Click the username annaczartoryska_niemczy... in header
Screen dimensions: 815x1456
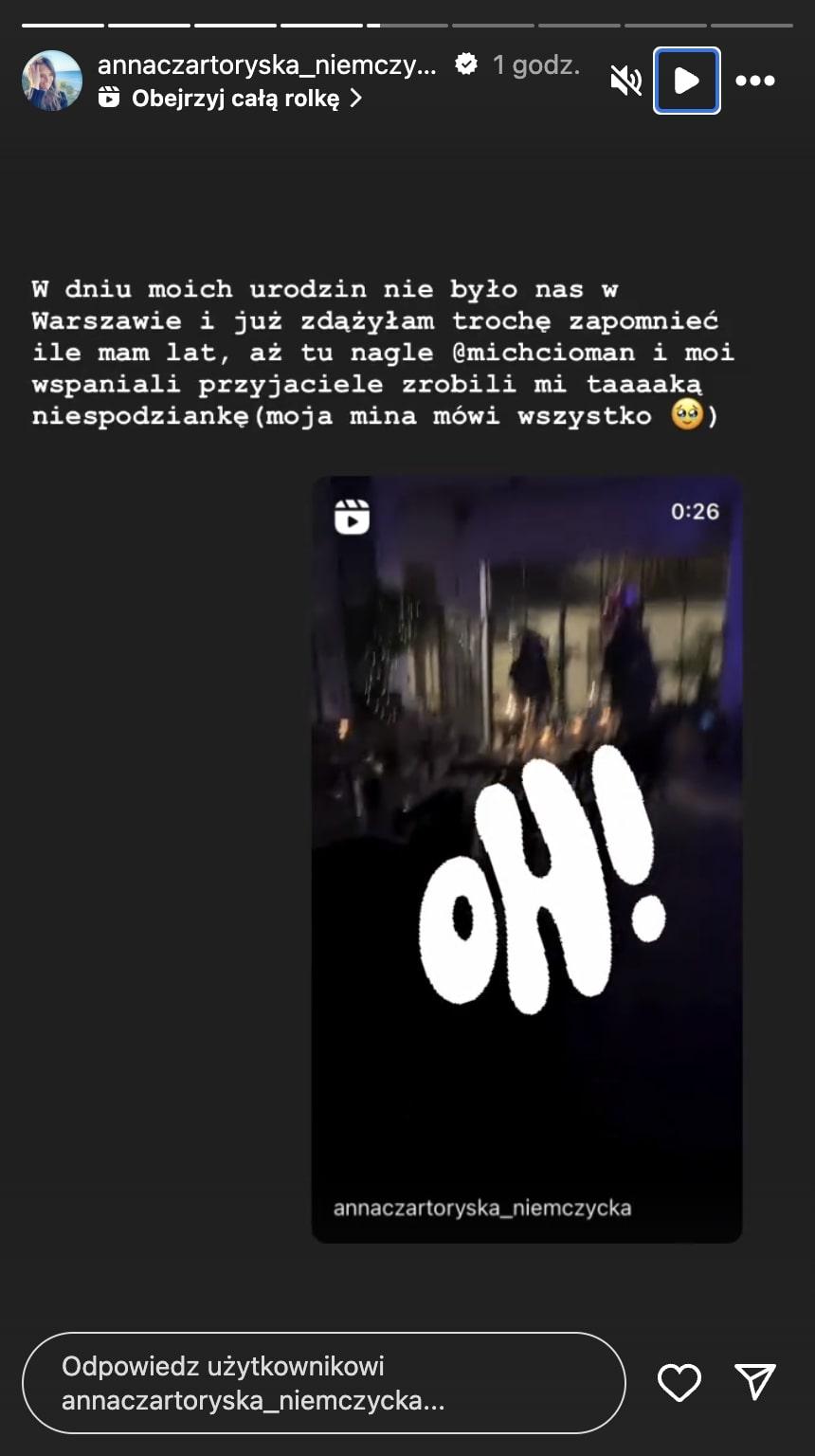pyautogui.click(x=267, y=65)
